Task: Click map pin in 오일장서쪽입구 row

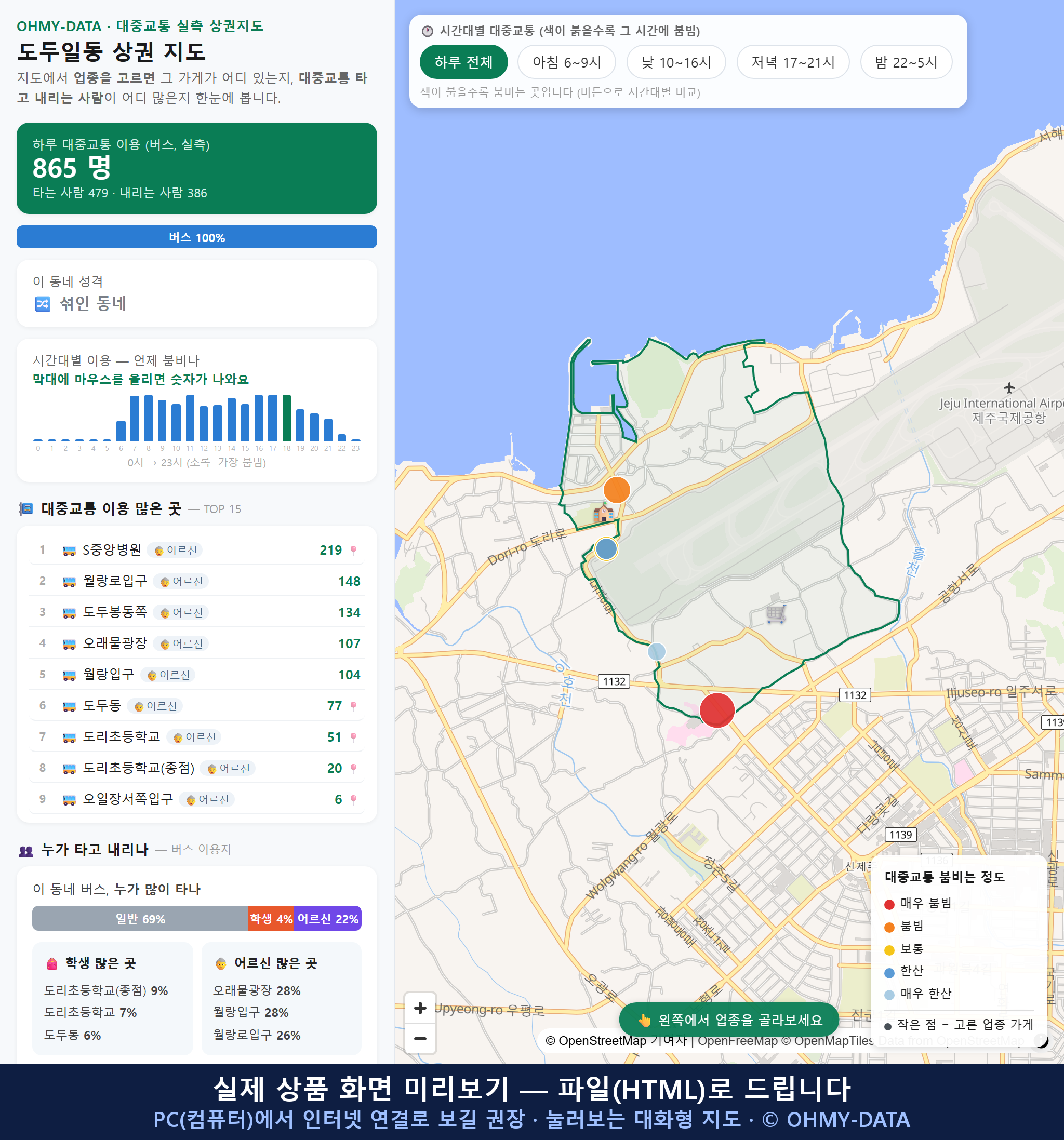Action: [x=353, y=799]
